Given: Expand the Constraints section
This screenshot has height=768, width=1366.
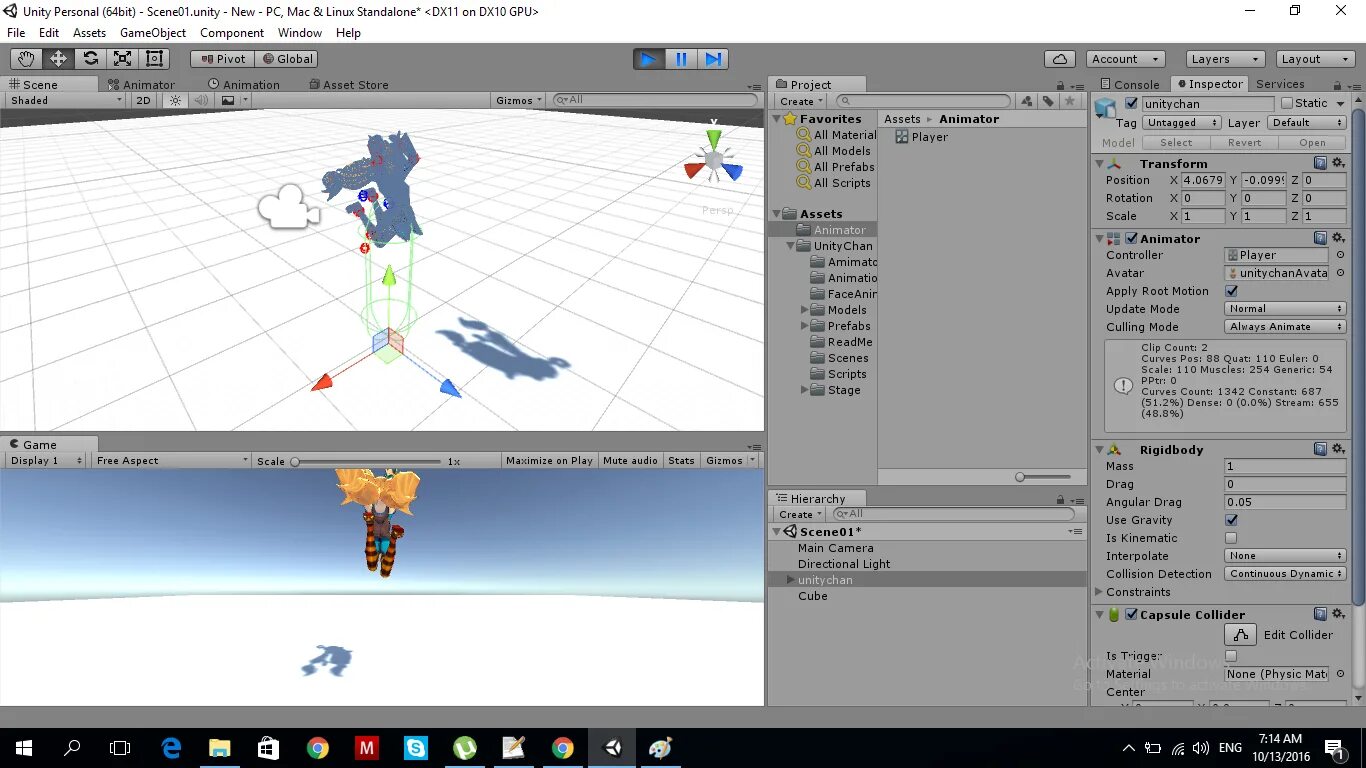Looking at the screenshot, I should click(1100, 592).
